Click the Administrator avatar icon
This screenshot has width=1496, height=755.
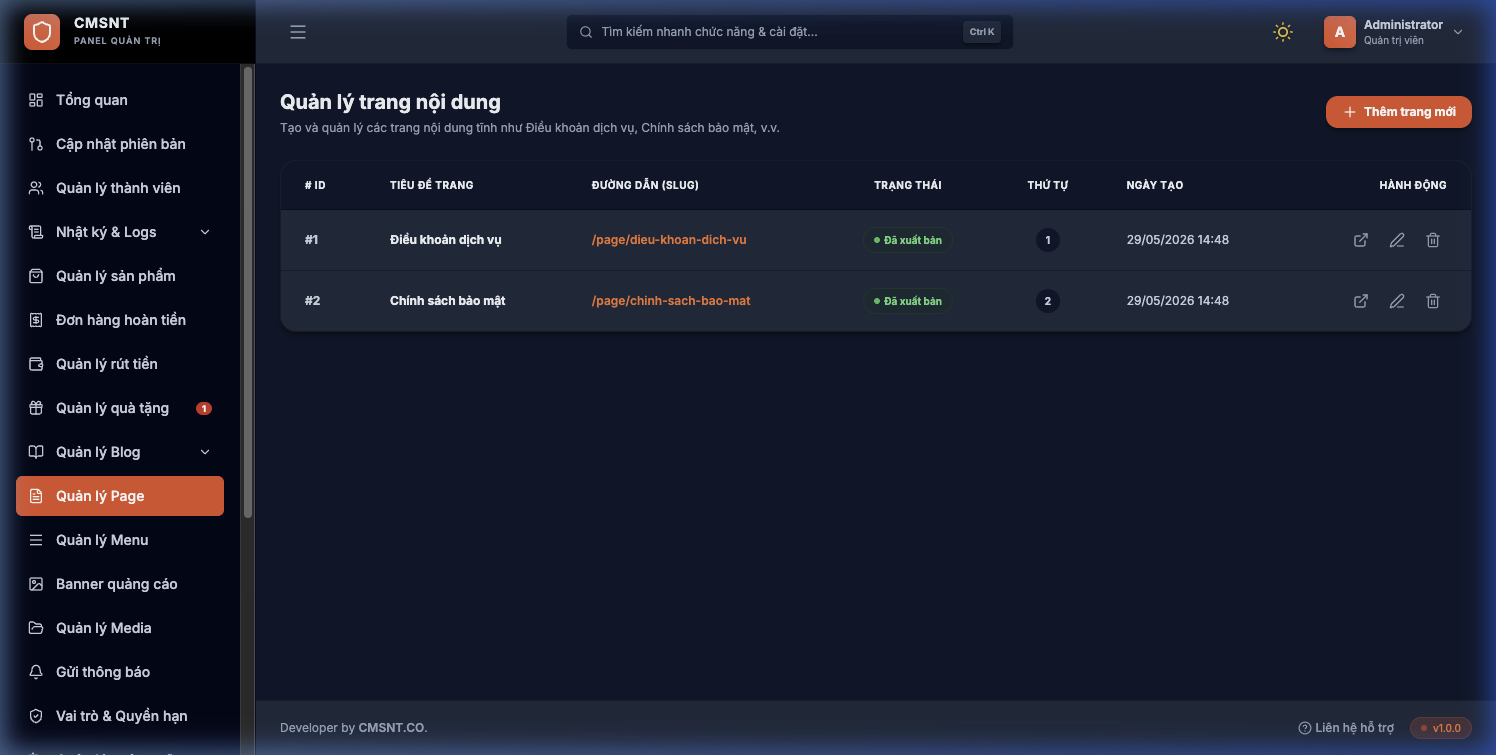1340,32
